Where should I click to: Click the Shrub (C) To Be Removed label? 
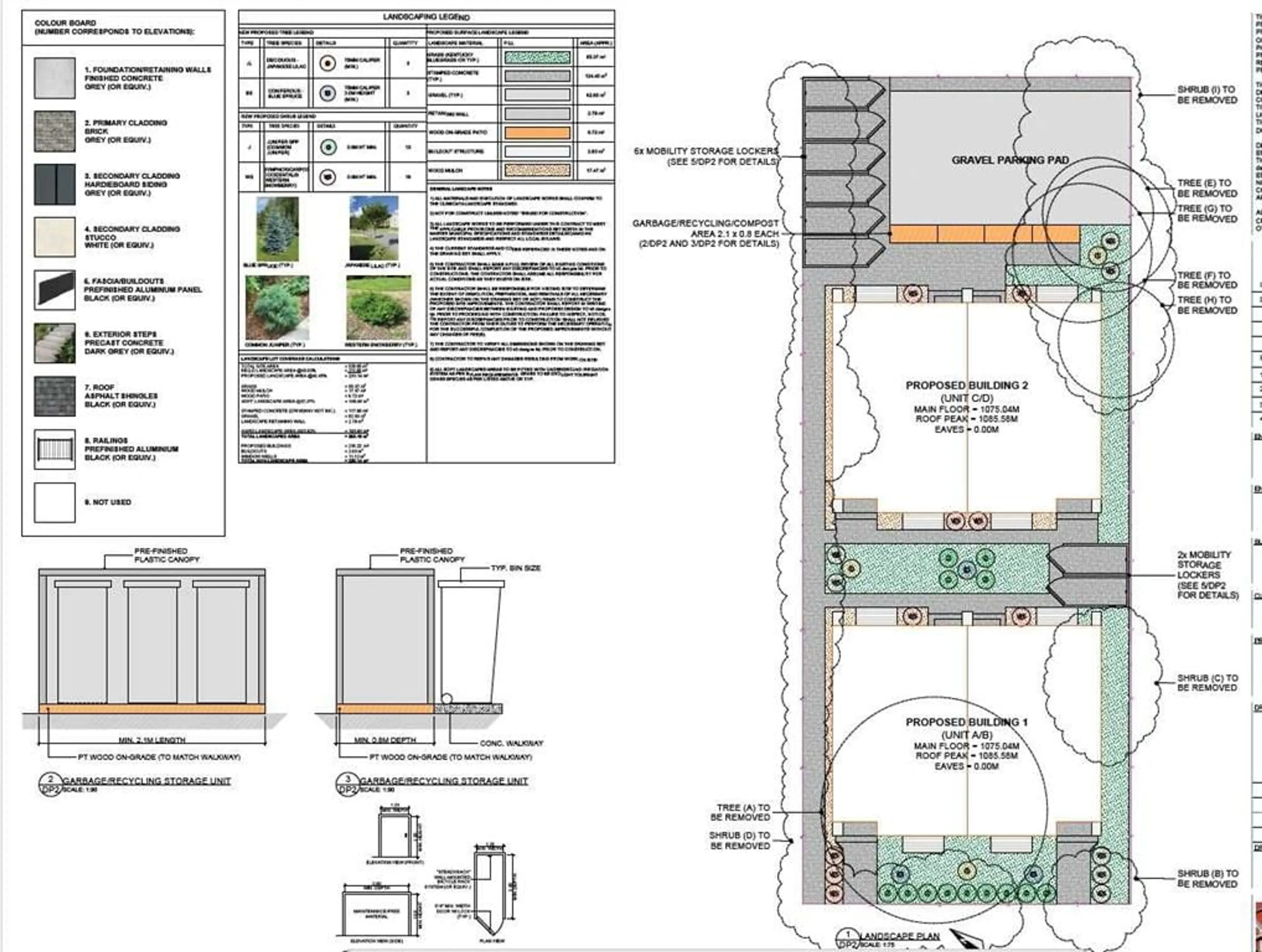pyautogui.click(x=1207, y=683)
